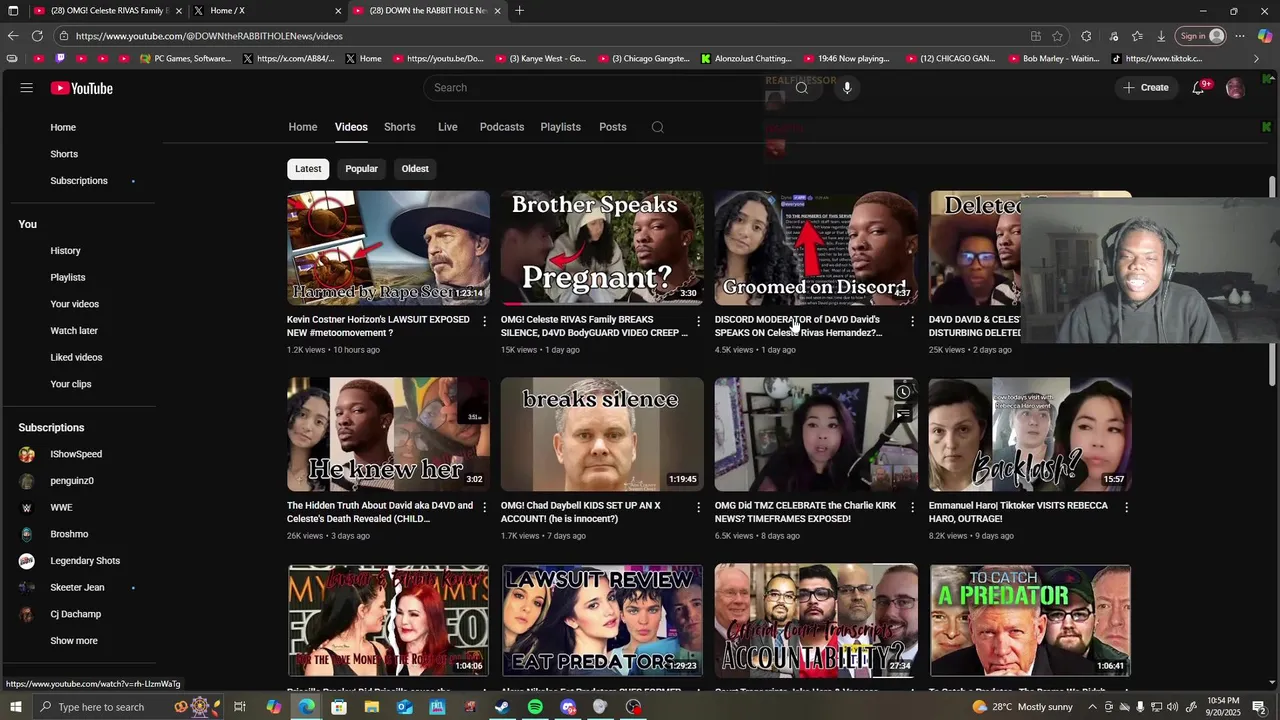This screenshot has height=720, width=1280.
Task: Add to Watch later on Kirk news thumbnail
Action: (x=903, y=392)
